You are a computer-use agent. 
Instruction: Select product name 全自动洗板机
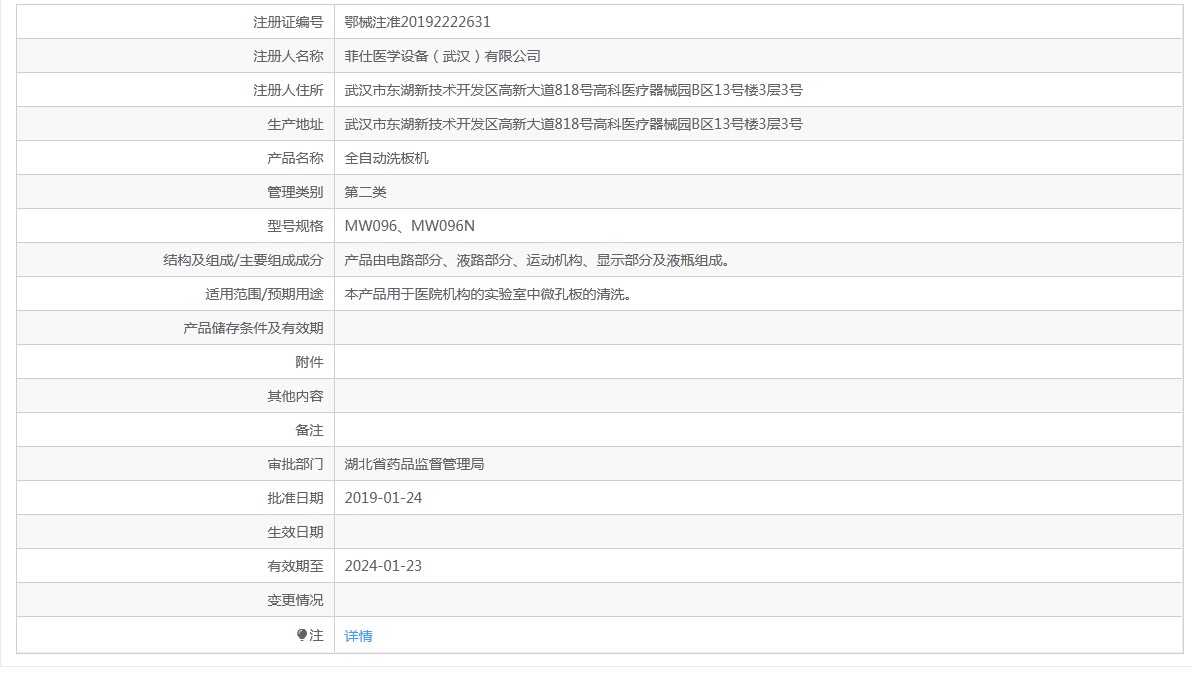tap(386, 158)
